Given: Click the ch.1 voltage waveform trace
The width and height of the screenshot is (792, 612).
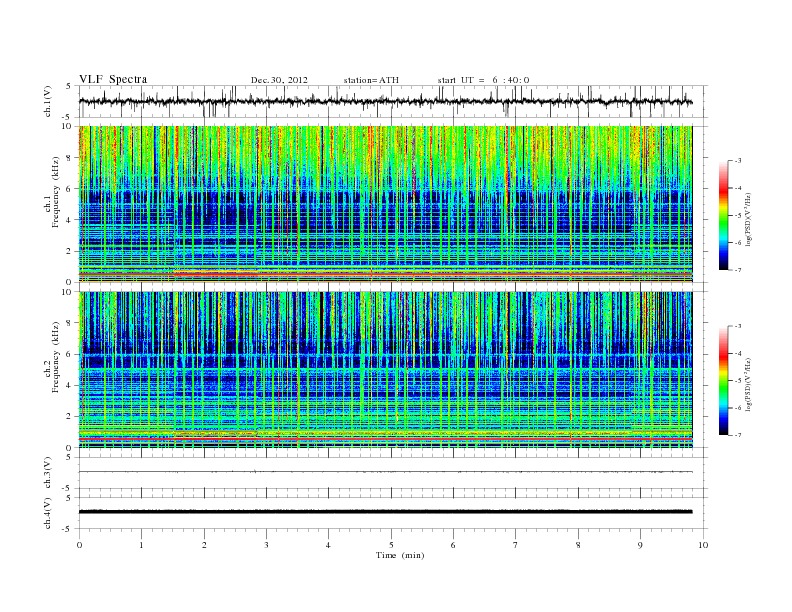Looking at the screenshot, I should point(385,102).
